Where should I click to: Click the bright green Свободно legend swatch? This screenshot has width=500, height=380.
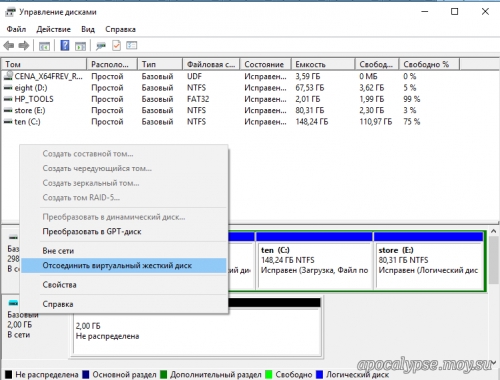click(x=269, y=374)
